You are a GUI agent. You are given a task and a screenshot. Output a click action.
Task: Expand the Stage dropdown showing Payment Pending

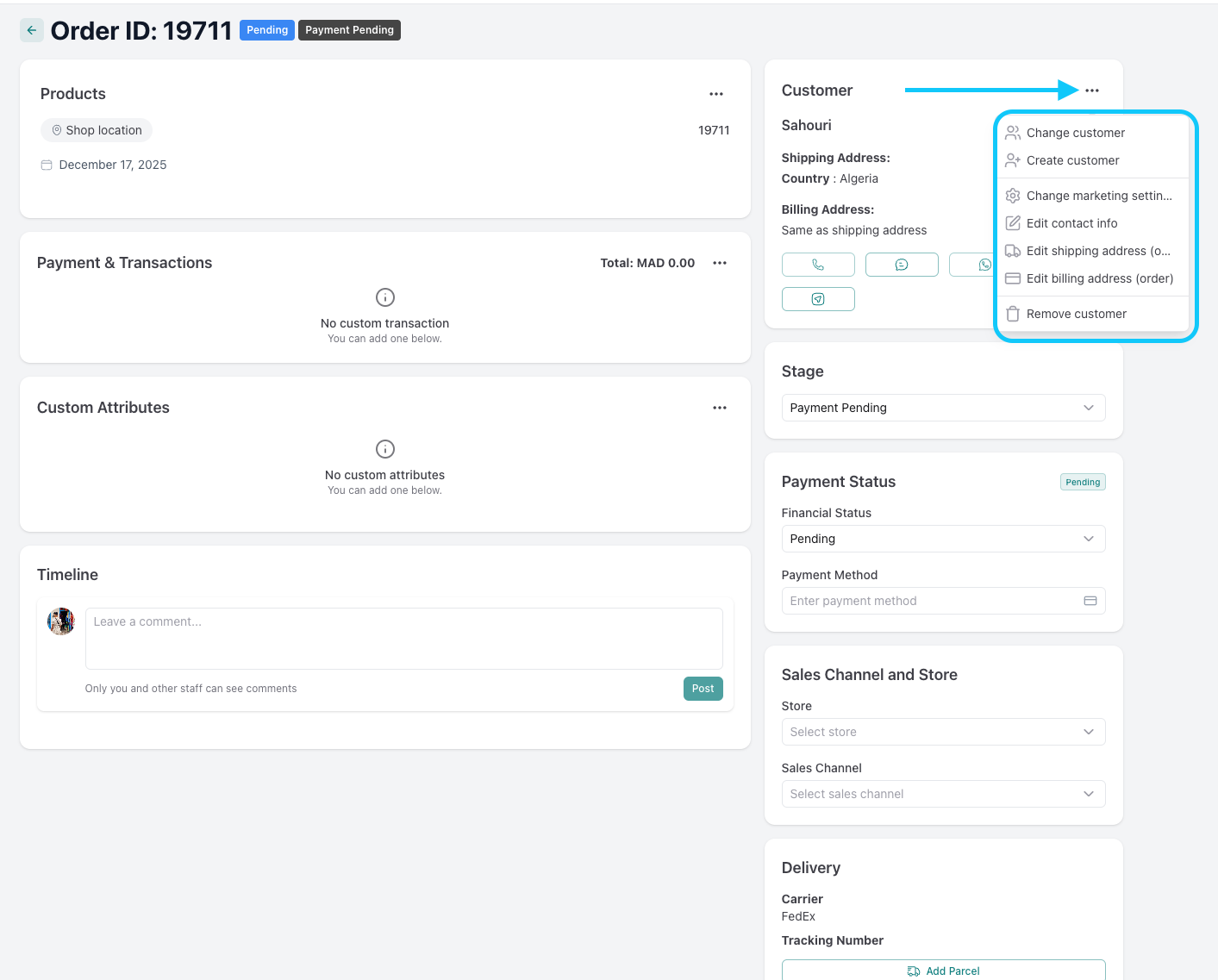pyautogui.click(x=943, y=408)
